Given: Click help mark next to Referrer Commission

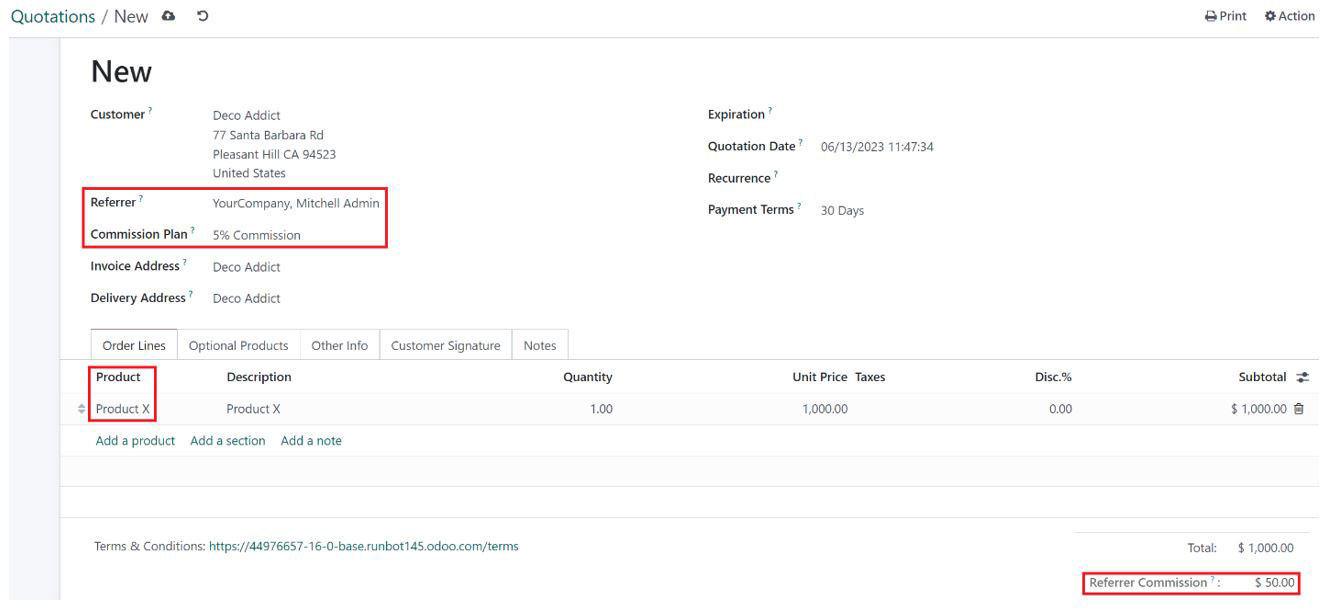Looking at the screenshot, I should (x=1213, y=580).
